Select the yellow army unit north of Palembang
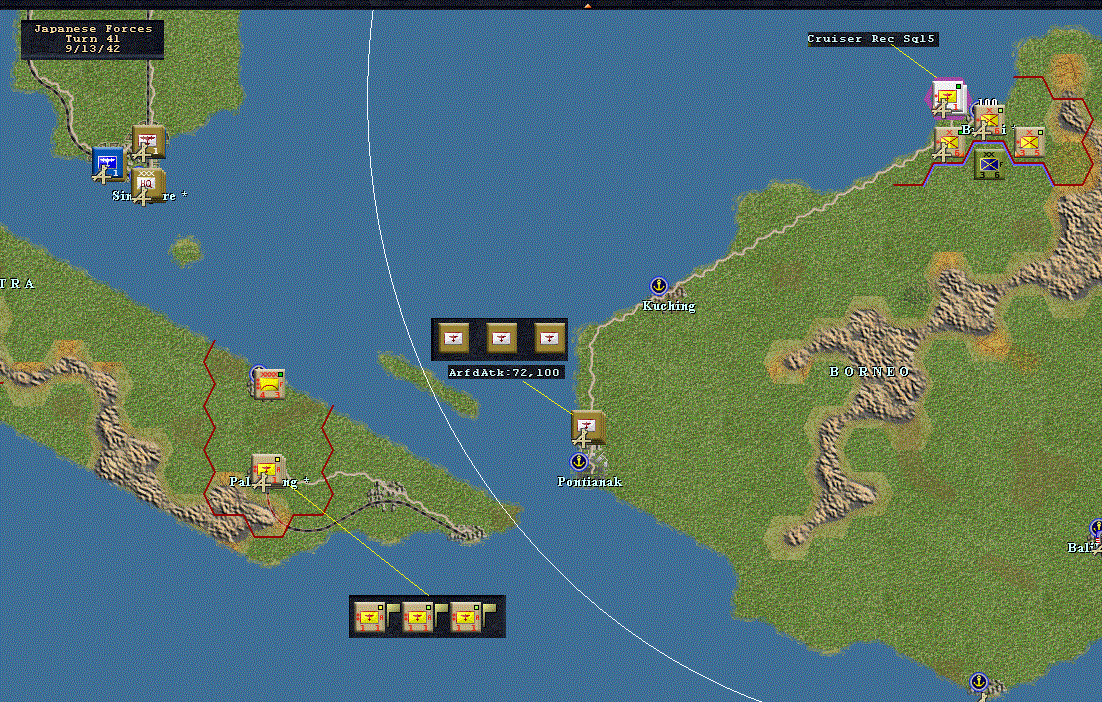Viewport: 1102px width, 702px height. [x=269, y=384]
